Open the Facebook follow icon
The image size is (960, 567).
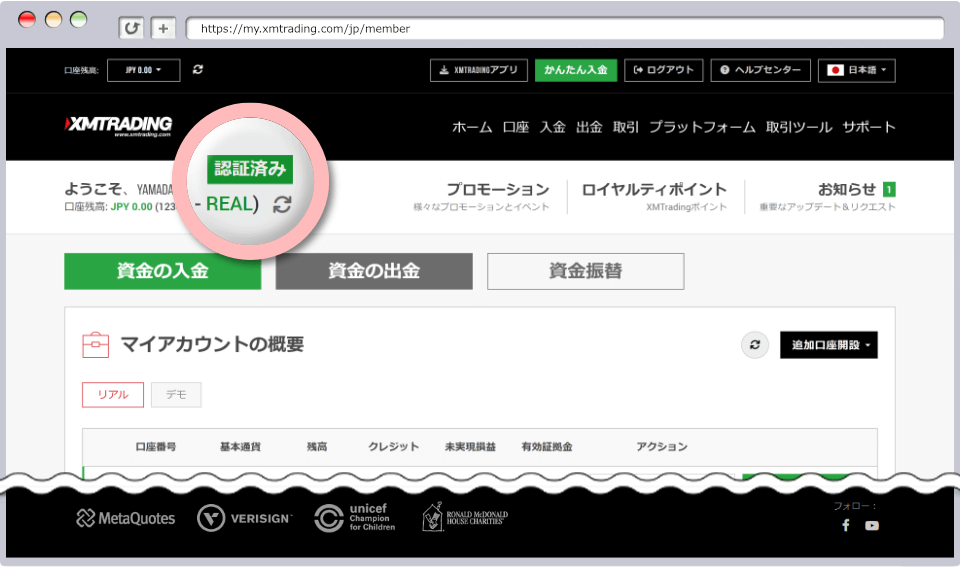[846, 525]
